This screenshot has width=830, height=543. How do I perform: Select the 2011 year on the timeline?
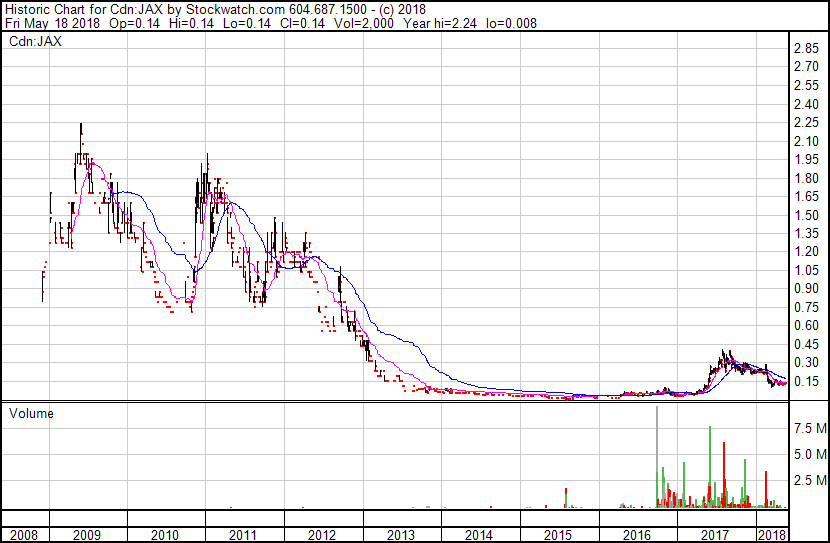coord(244,534)
